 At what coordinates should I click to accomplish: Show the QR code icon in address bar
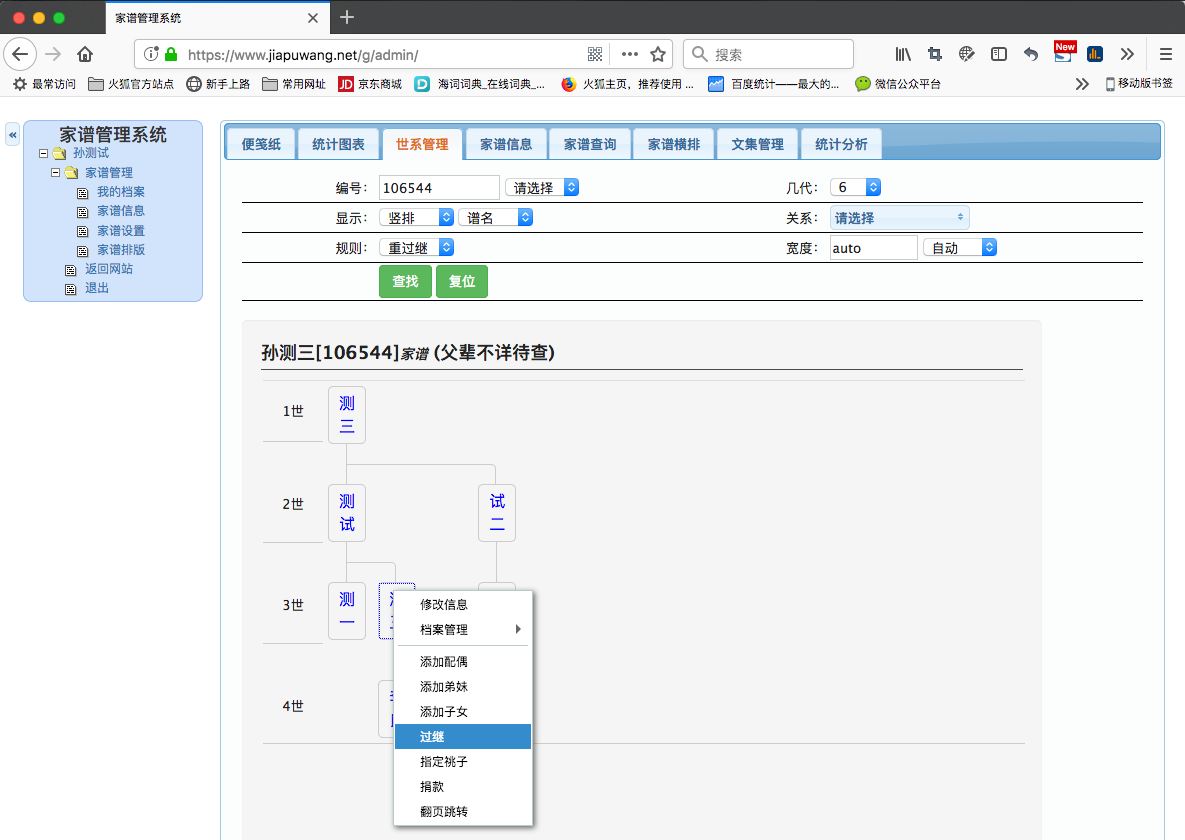point(595,54)
